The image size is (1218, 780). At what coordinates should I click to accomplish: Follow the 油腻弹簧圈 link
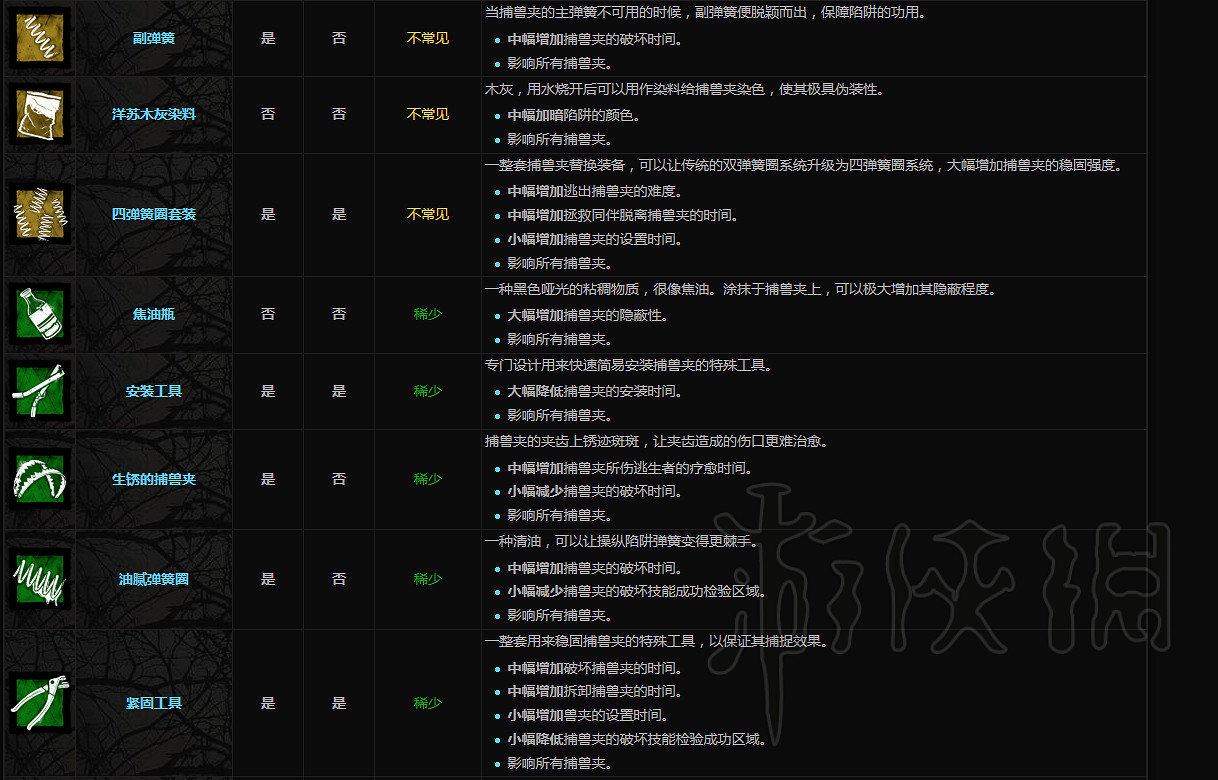154,579
